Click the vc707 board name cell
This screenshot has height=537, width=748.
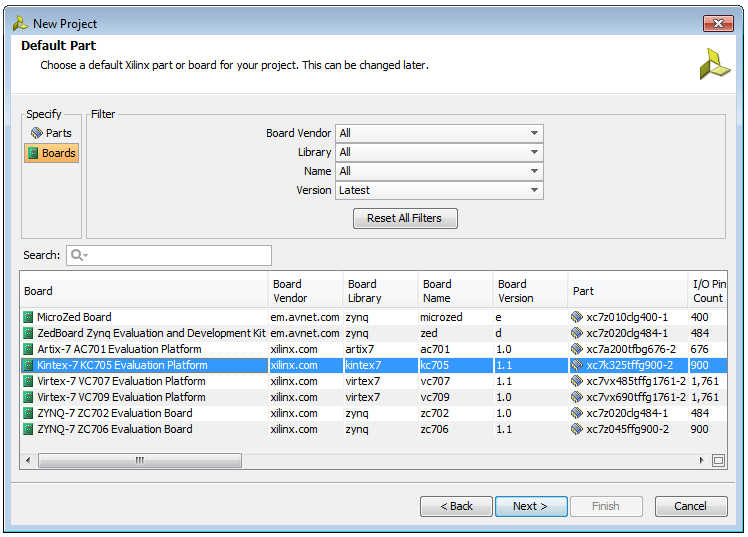pyautogui.click(x=455, y=381)
